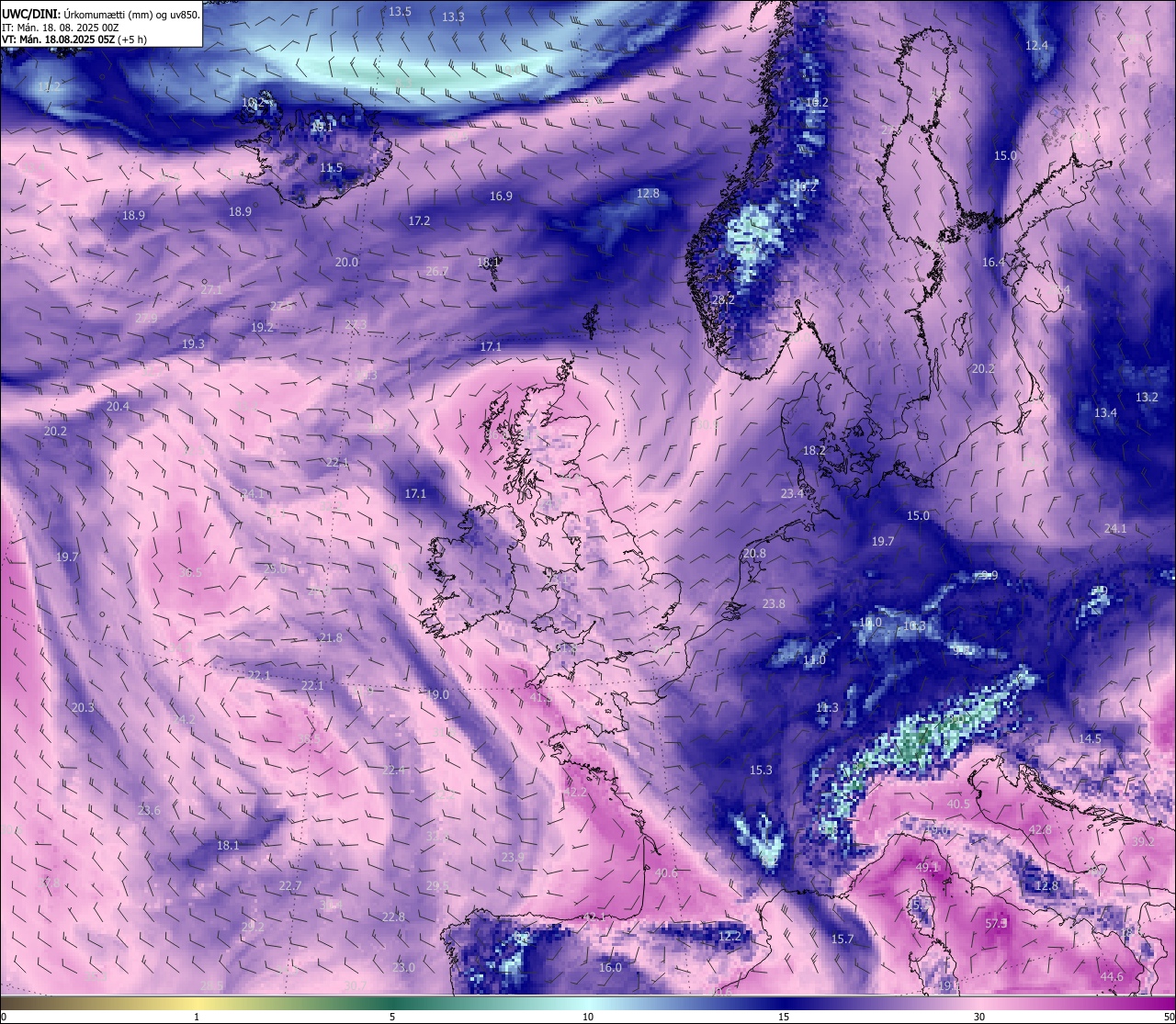The width and height of the screenshot is (1176, 1024).
Task: Select the 20.8 value in the North Sea
Action: click(754, 553)
